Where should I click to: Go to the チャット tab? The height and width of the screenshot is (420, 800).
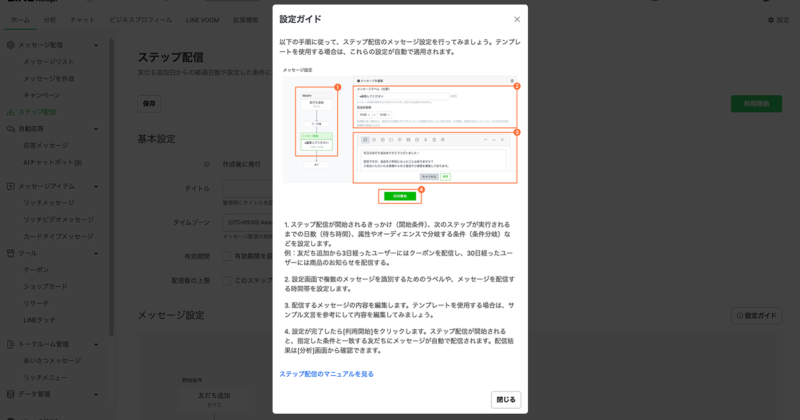(82, 20)
